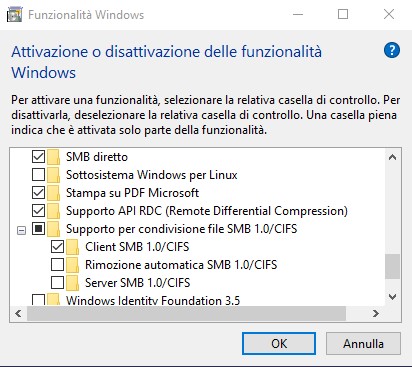Click the vertical scrollbar up arrow
This screenshot has height=367, width=412.
pos(393,157)
